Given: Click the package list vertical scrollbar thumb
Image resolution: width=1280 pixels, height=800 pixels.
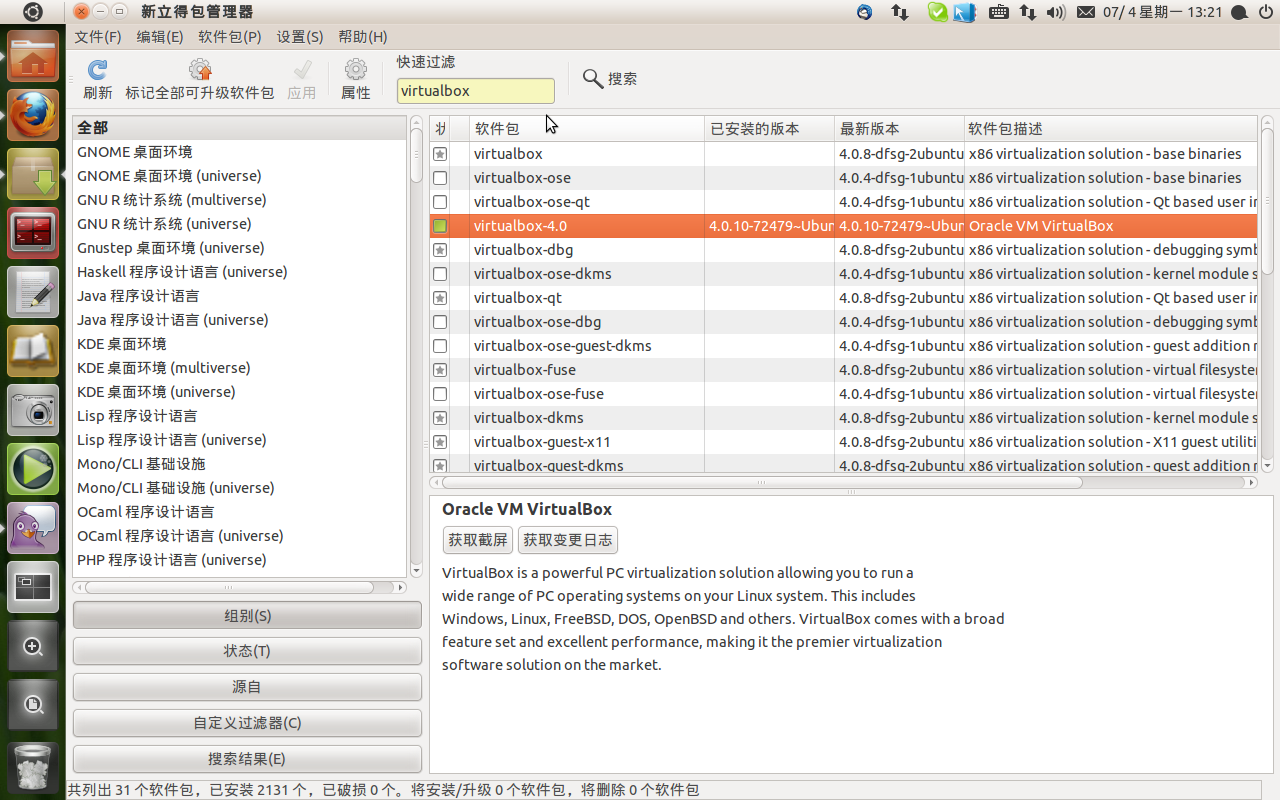Looking at the screenshot, I should [x=1267, y=202].
